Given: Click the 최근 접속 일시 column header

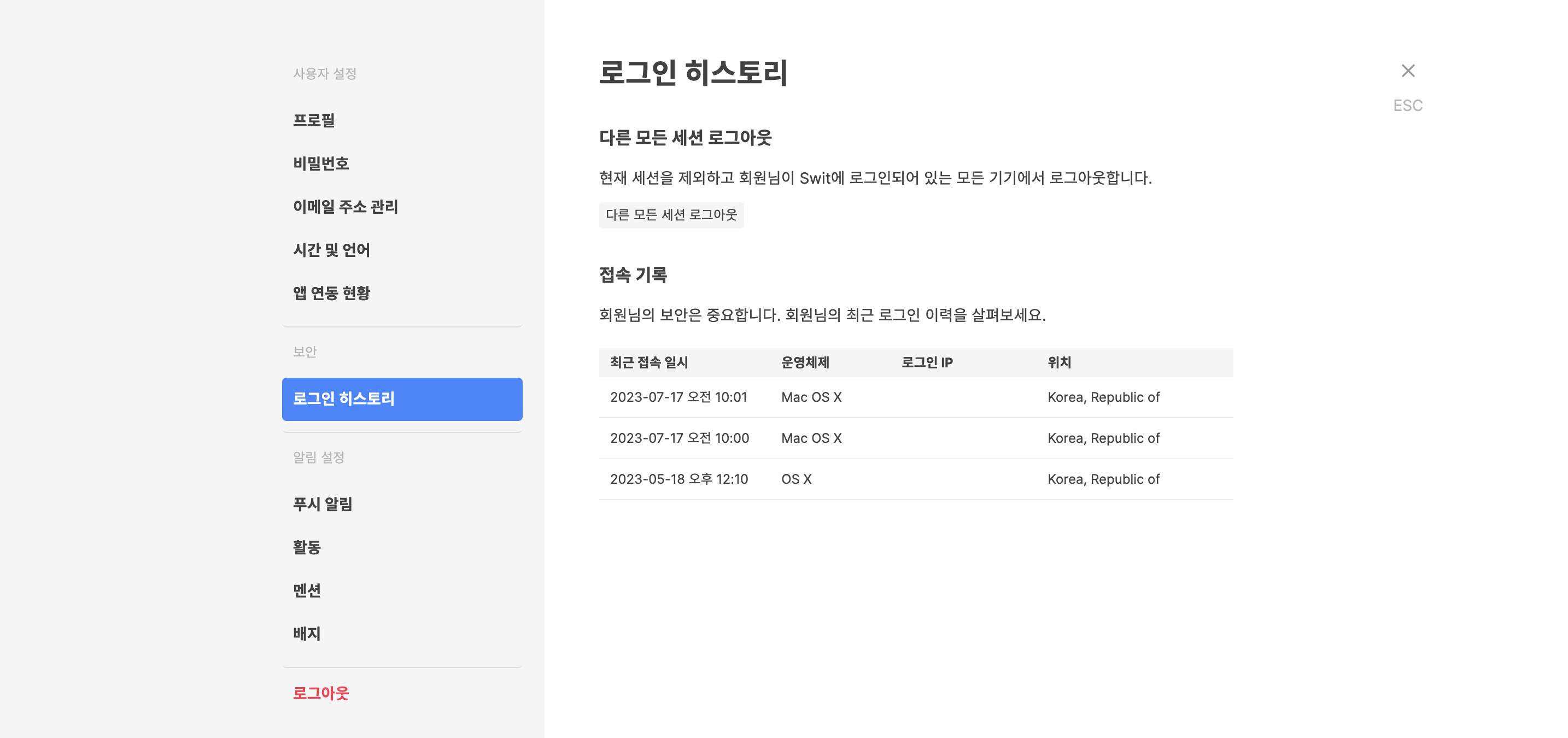Looking at the screenshot, I should (x=649, y=362).
